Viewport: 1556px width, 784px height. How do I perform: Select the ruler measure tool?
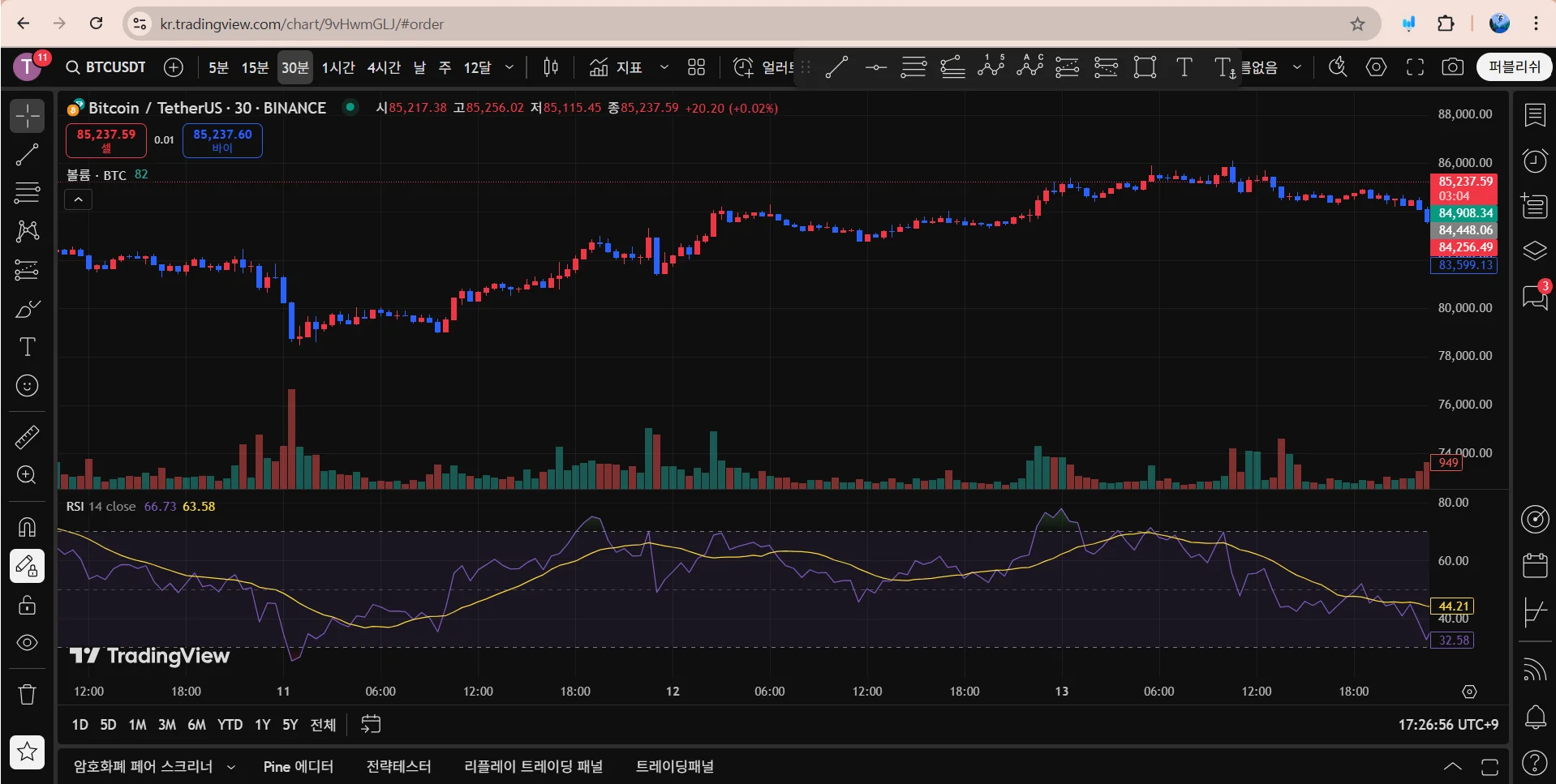(27, 437)
